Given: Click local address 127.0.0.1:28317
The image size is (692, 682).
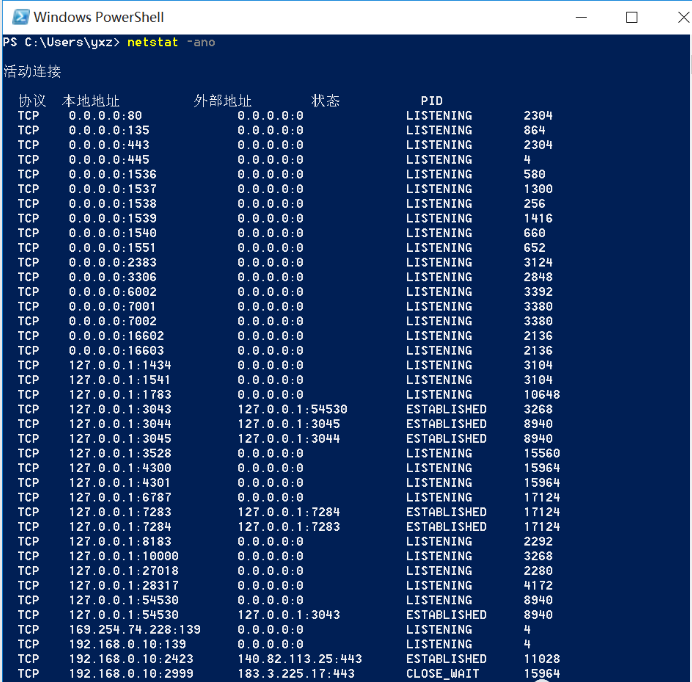Looking at the screenshot, I should (124, 585).
